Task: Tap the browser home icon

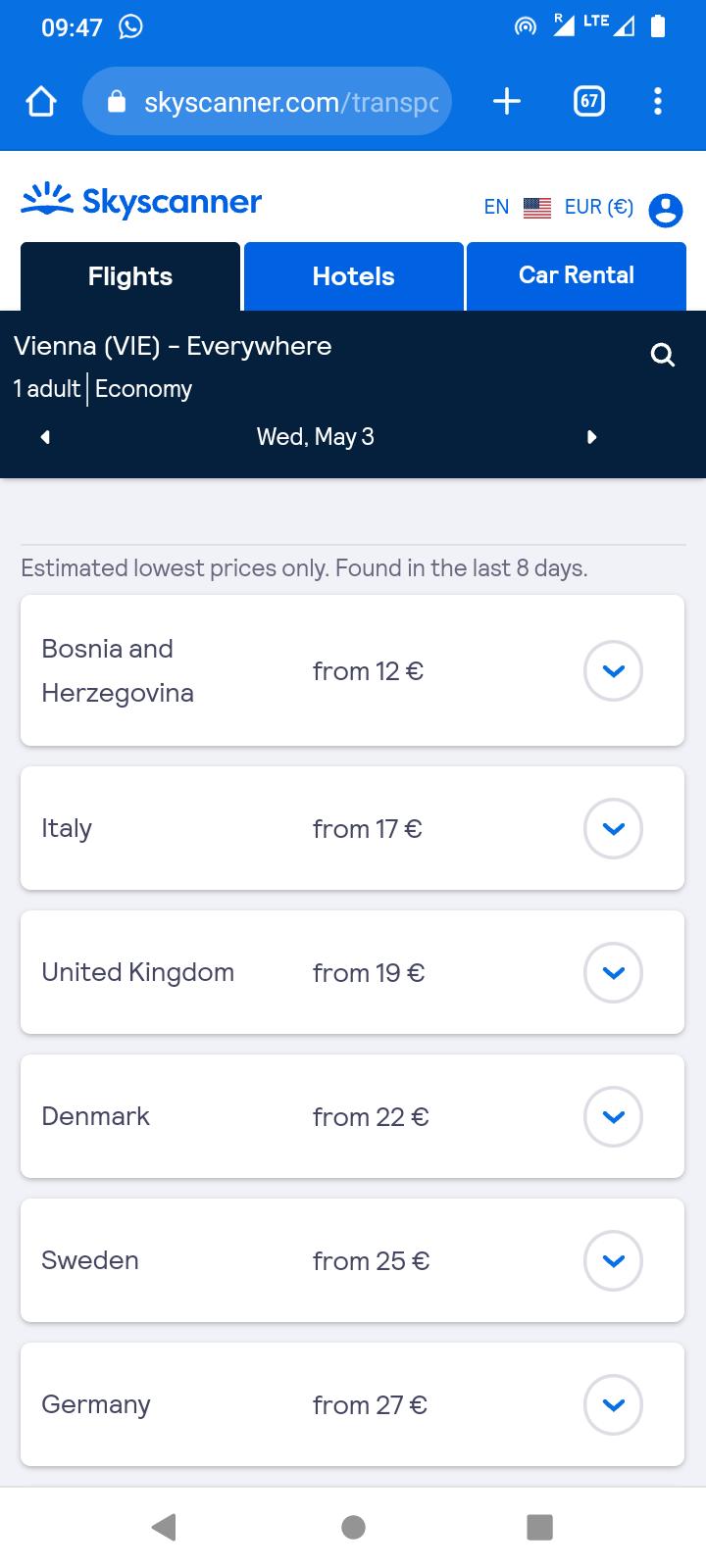Action: 41,101
